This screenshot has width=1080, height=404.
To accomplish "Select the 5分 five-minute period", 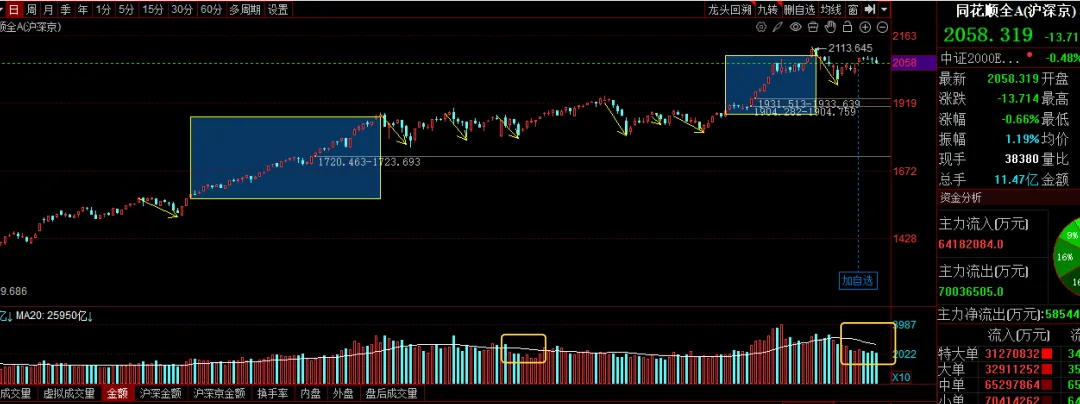I will [x=125, y=10].
